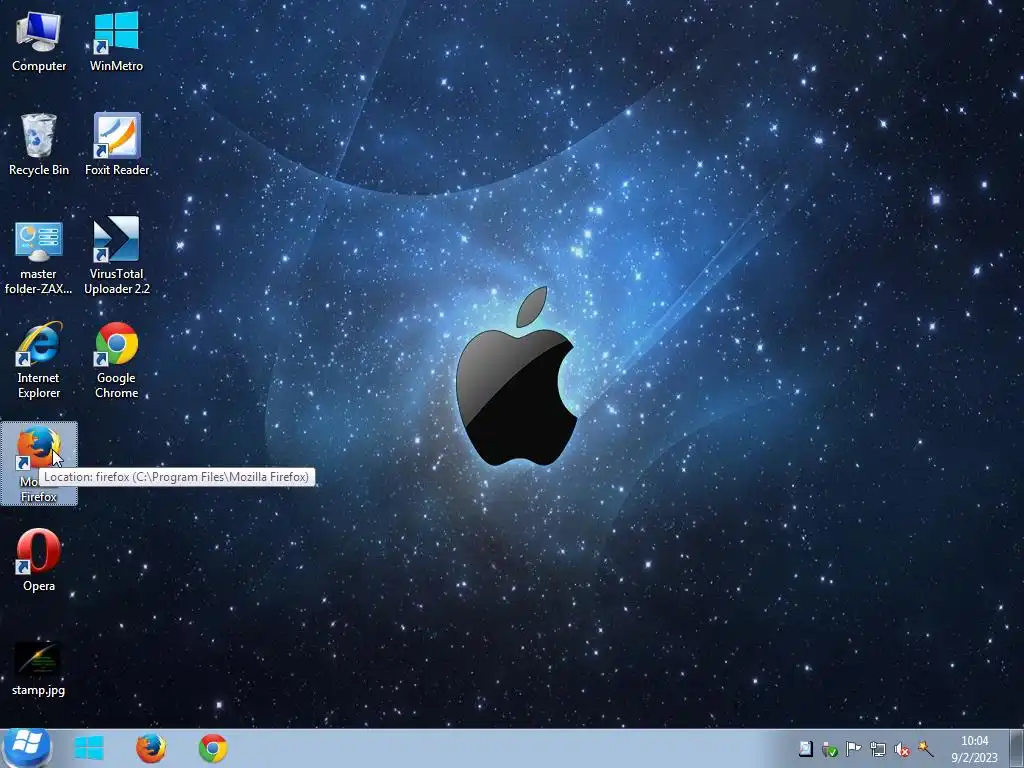Open the clock showing 10:04
1024x768 pixels.
click(974, 748)
